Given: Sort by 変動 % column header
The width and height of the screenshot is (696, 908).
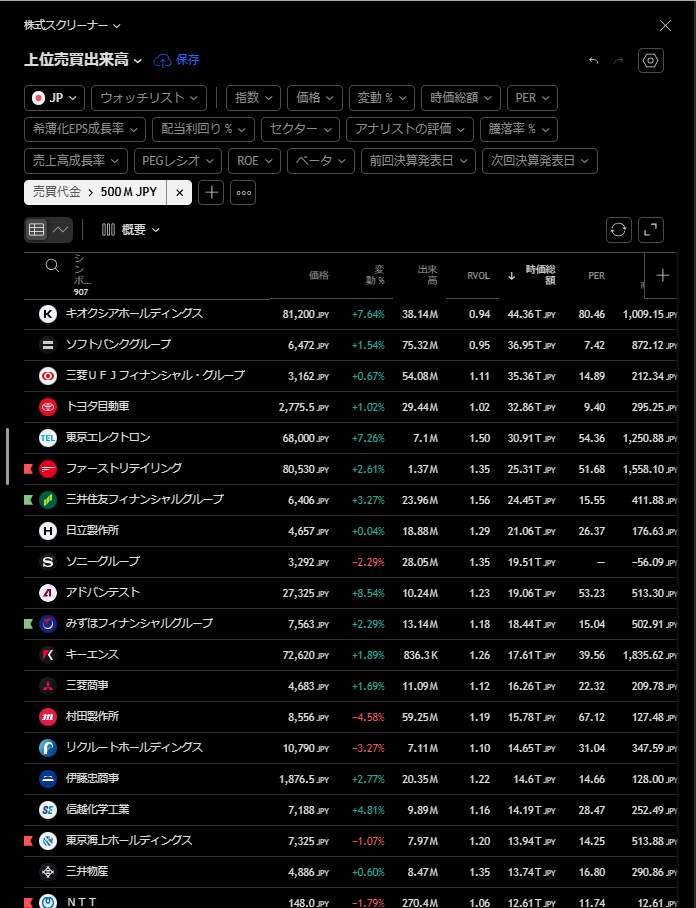Looking at the screenshot, I should 375,275.
